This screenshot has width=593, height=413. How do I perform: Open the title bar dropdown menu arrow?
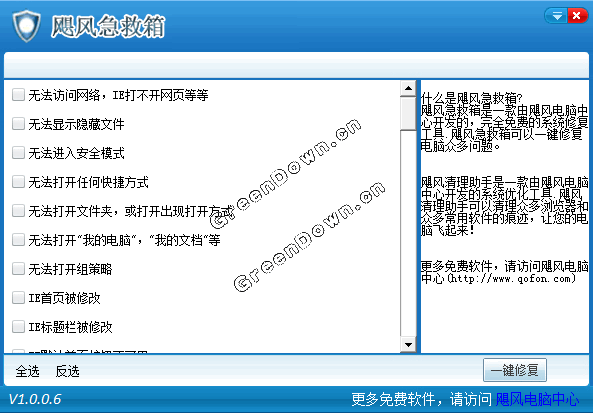[x=556, y=16]
